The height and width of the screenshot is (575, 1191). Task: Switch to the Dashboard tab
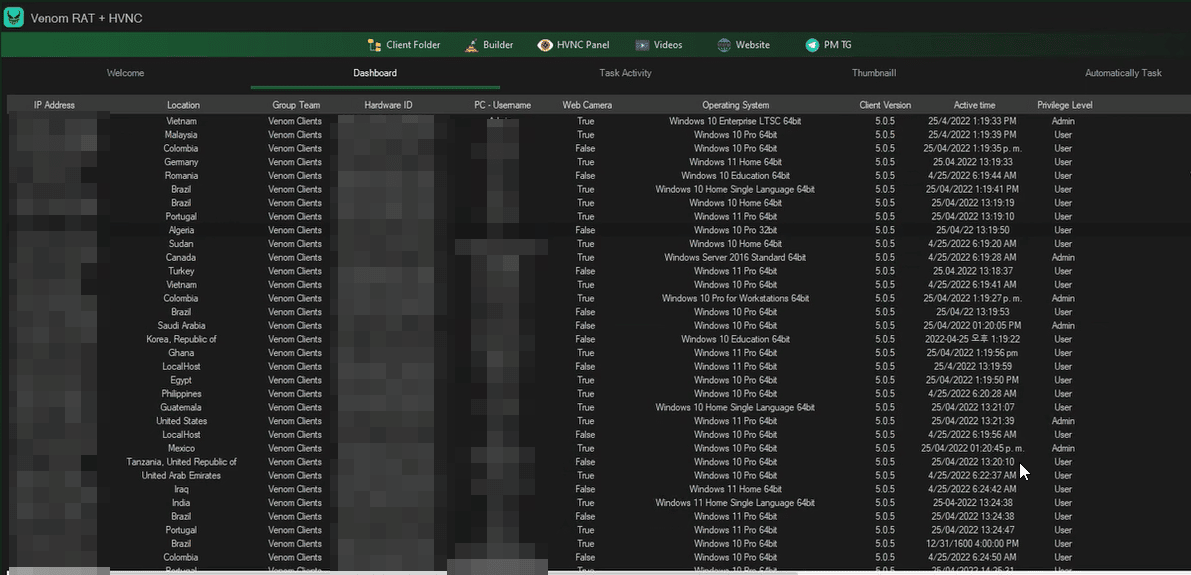coord(374,73)
